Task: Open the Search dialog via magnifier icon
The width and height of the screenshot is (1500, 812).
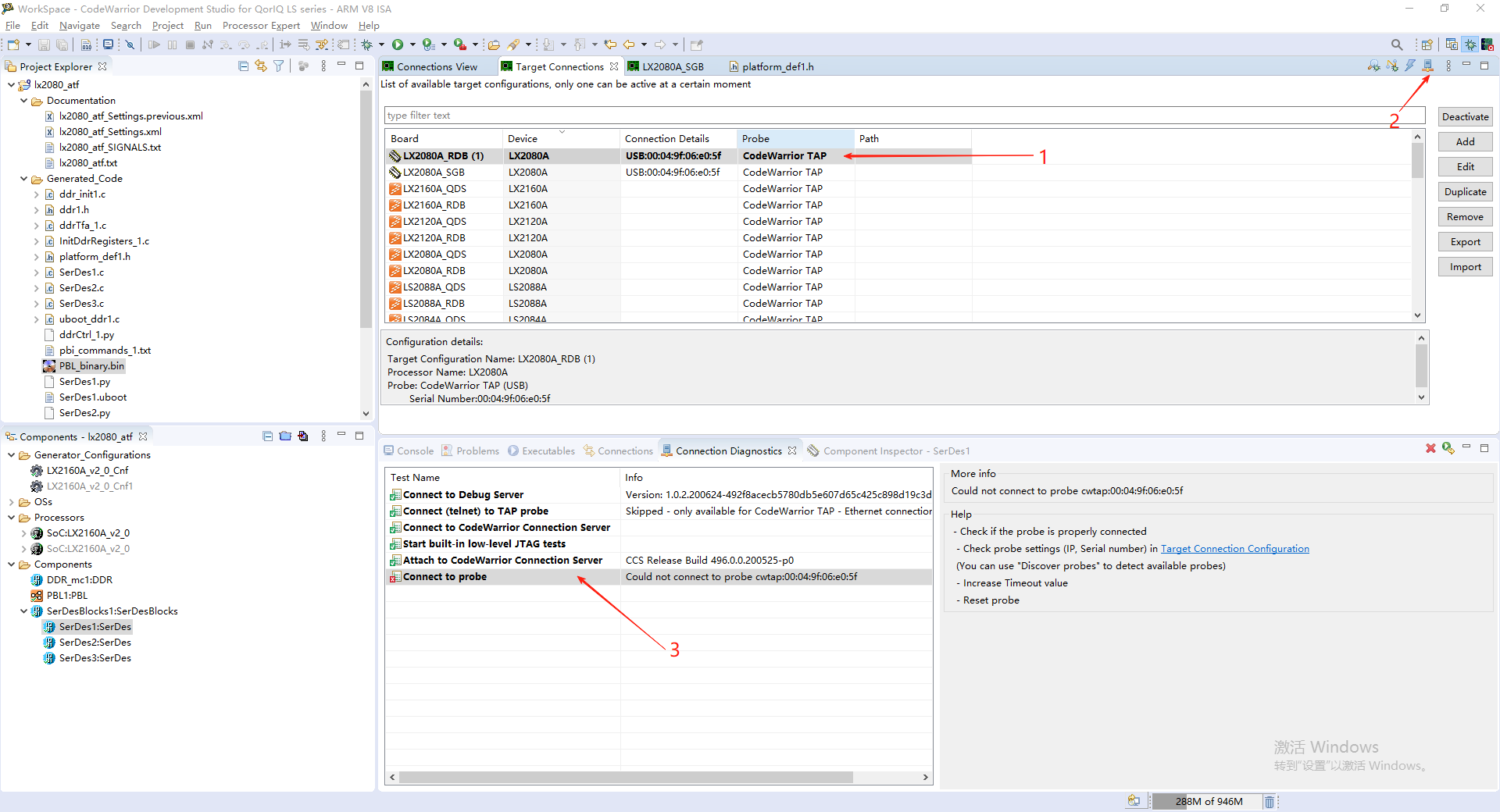Action: pos(1397,45)
